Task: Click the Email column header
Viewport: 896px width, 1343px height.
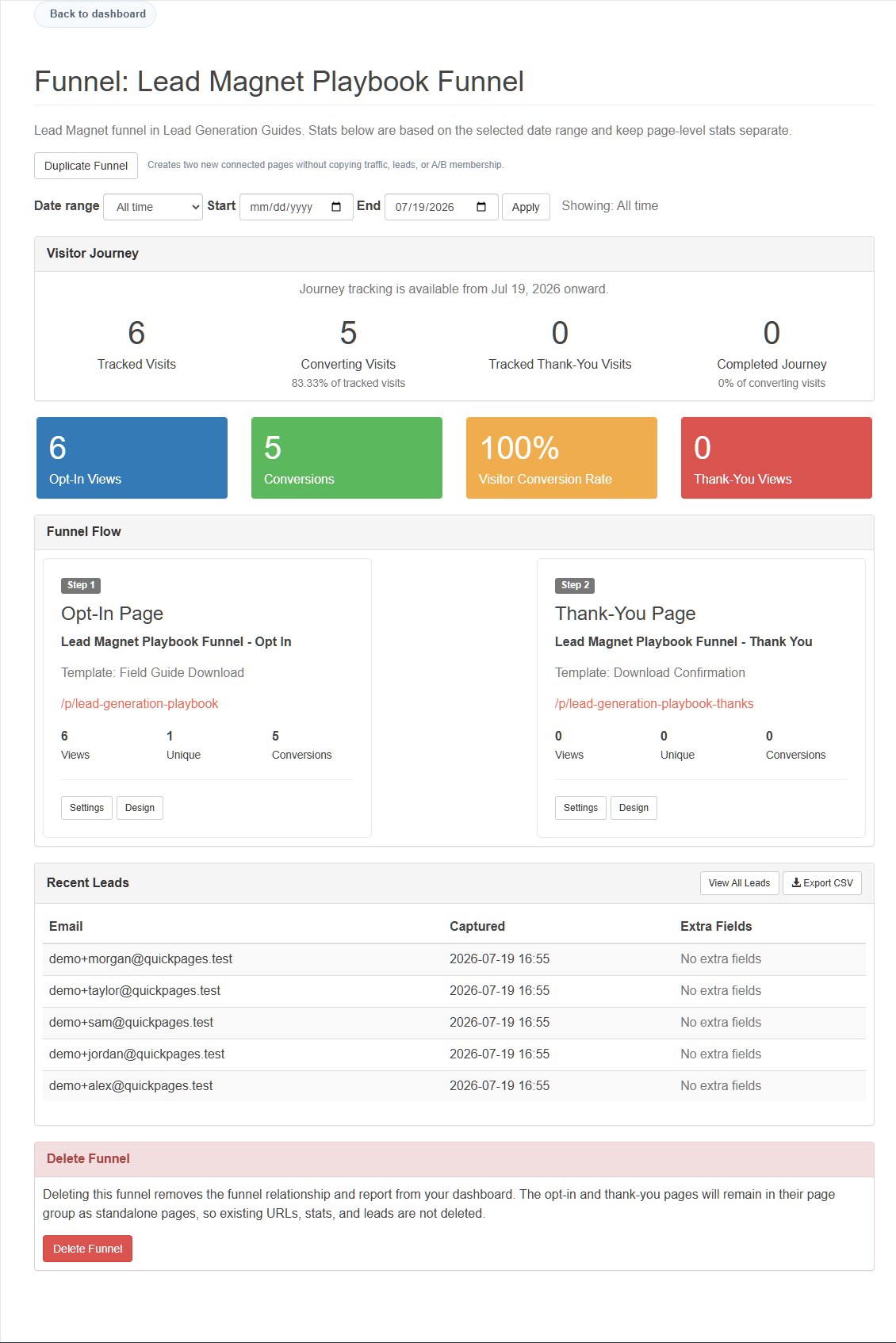Action: click(66, 926)
